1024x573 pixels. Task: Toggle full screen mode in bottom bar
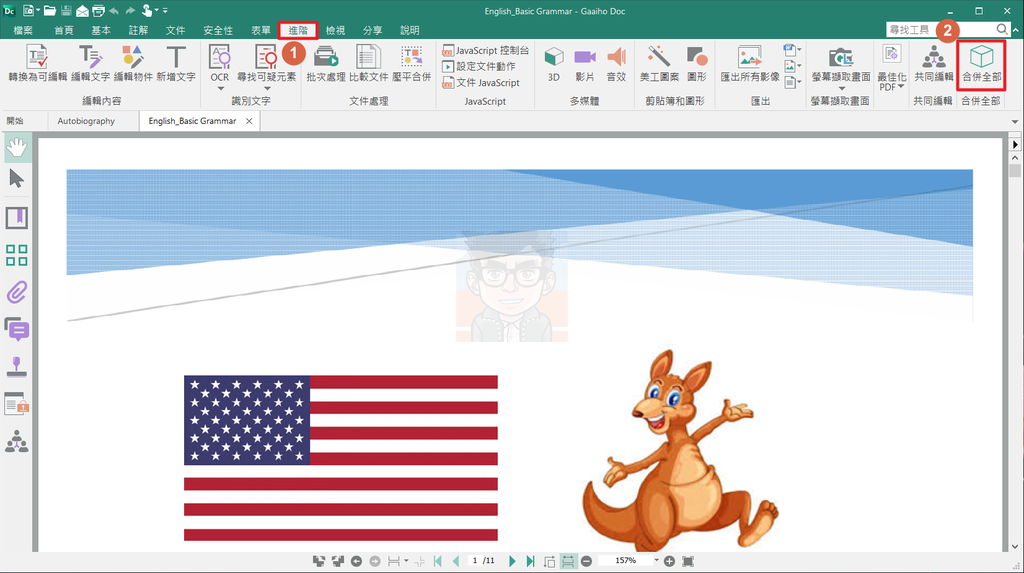(688, 561)
